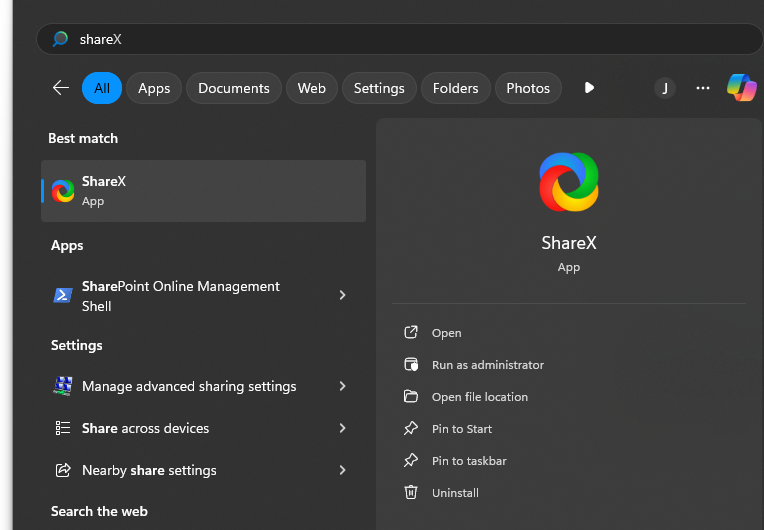Expand SharePoint Online Management Shell chevron
Screen dimensions: 764x530
(342, 296)
